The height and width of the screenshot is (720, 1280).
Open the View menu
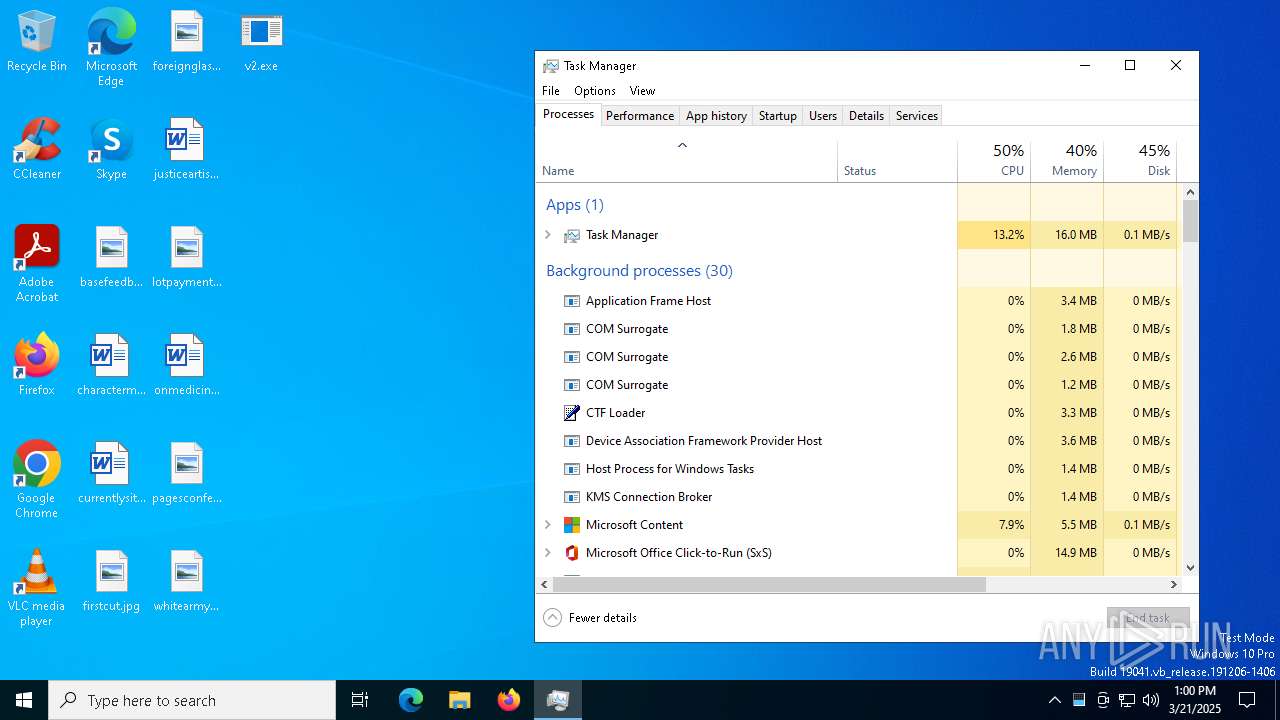coord(642,91)
